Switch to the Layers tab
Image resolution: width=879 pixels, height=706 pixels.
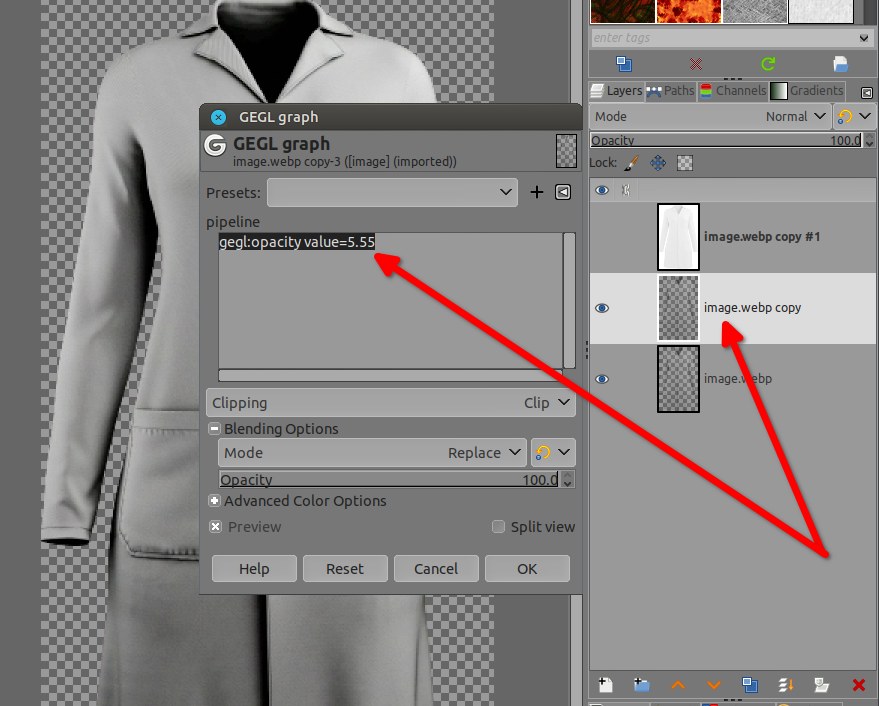[x=616, y=91]
